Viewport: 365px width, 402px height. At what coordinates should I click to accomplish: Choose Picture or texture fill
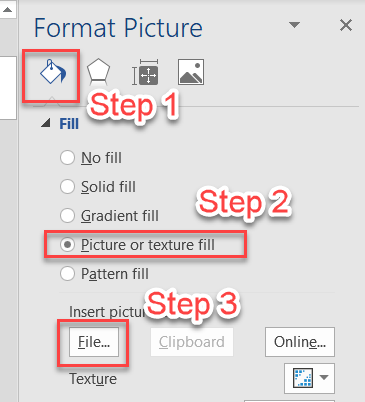pos(137,245)
